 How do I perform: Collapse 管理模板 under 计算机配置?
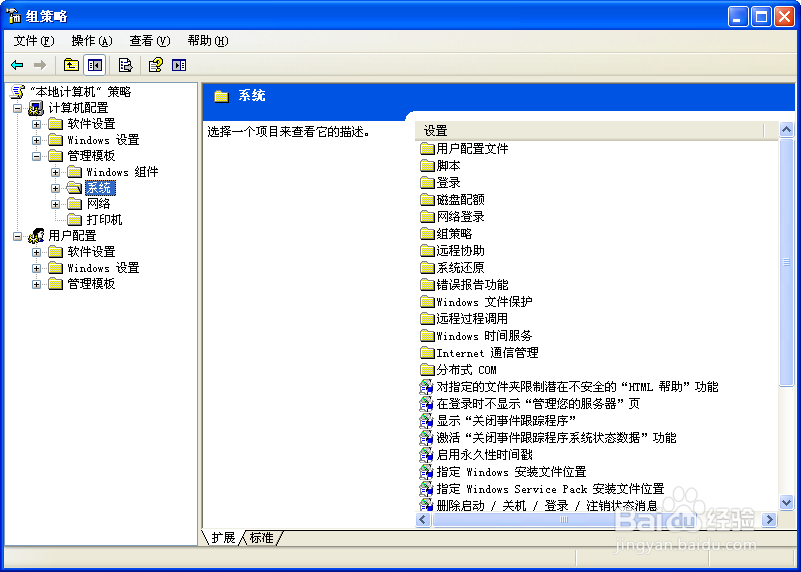tap(36, 156)
